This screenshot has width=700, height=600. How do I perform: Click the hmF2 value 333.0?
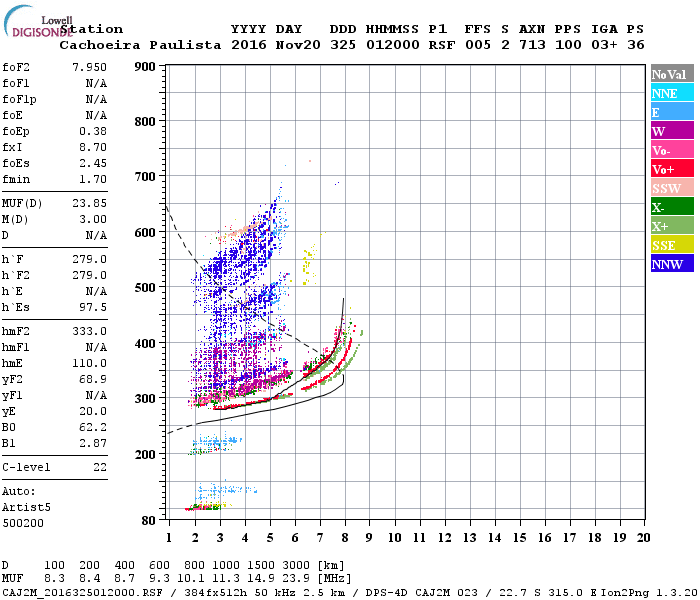click(x=89, y=331)
